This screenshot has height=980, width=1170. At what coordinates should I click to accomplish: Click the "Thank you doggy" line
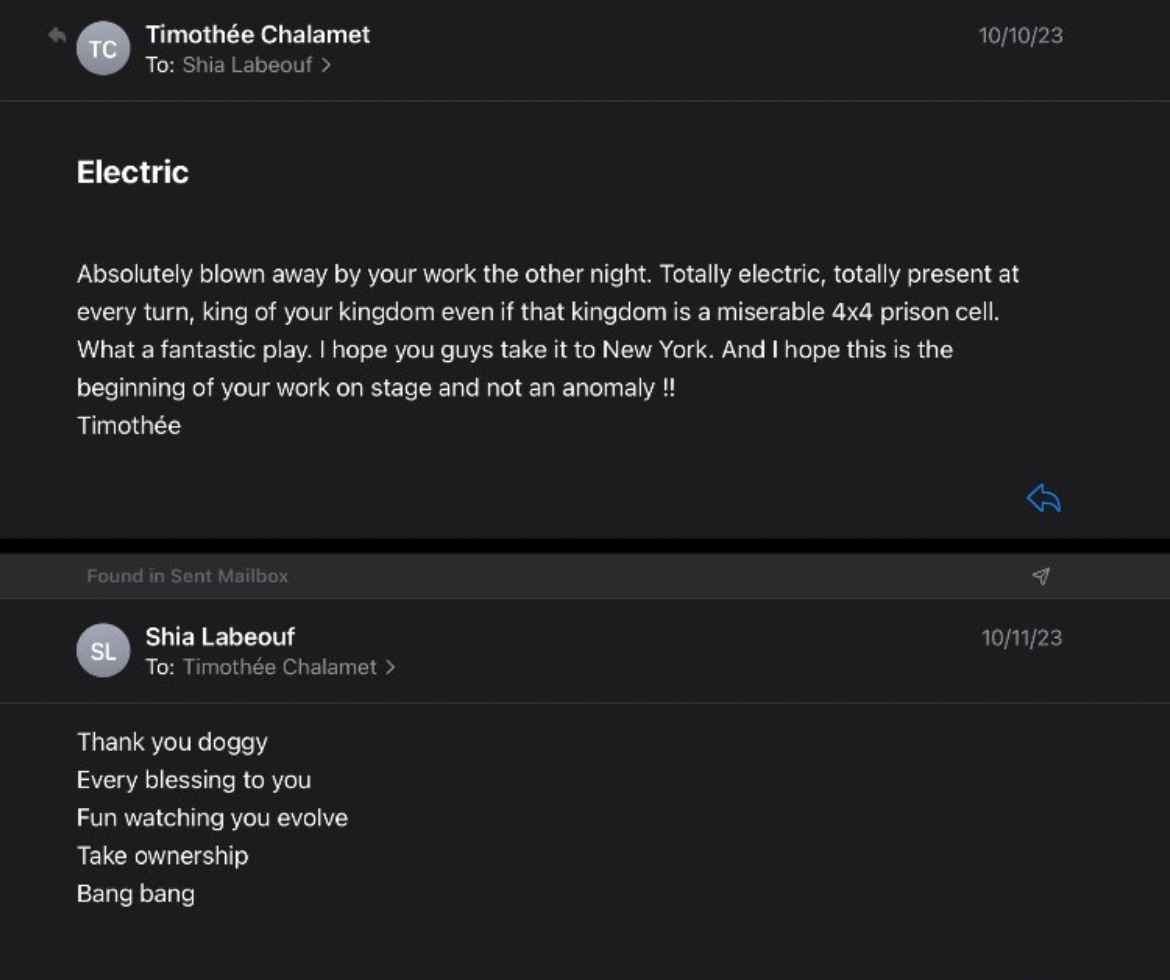click(172, 742)
